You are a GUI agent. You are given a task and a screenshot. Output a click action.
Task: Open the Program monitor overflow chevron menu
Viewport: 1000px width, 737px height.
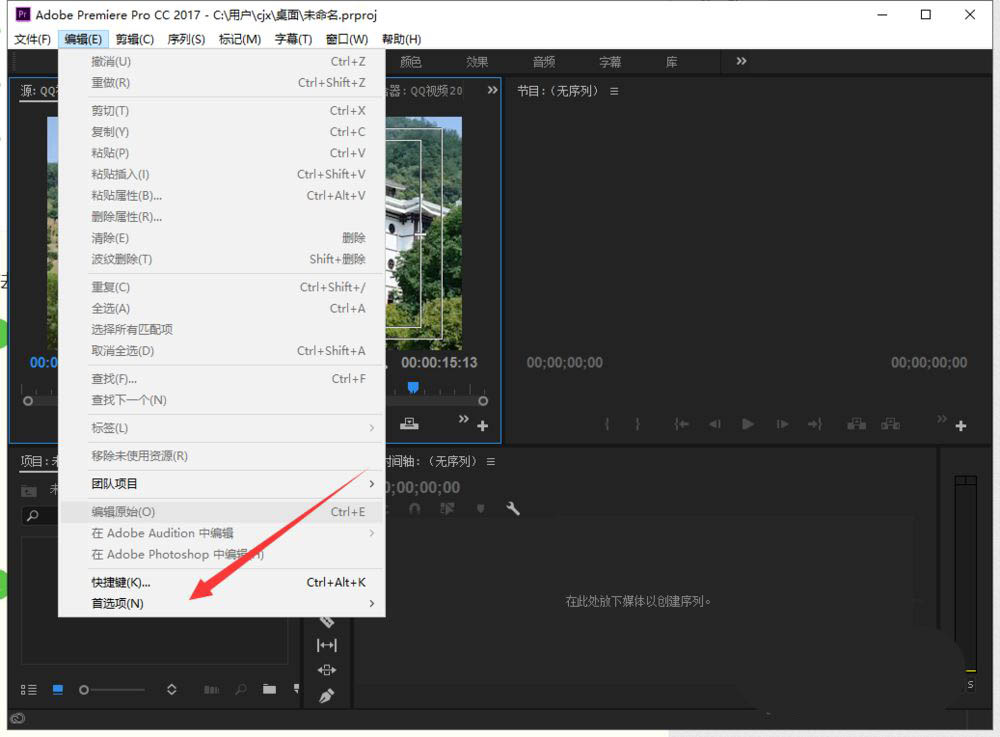tap(941, 420)
